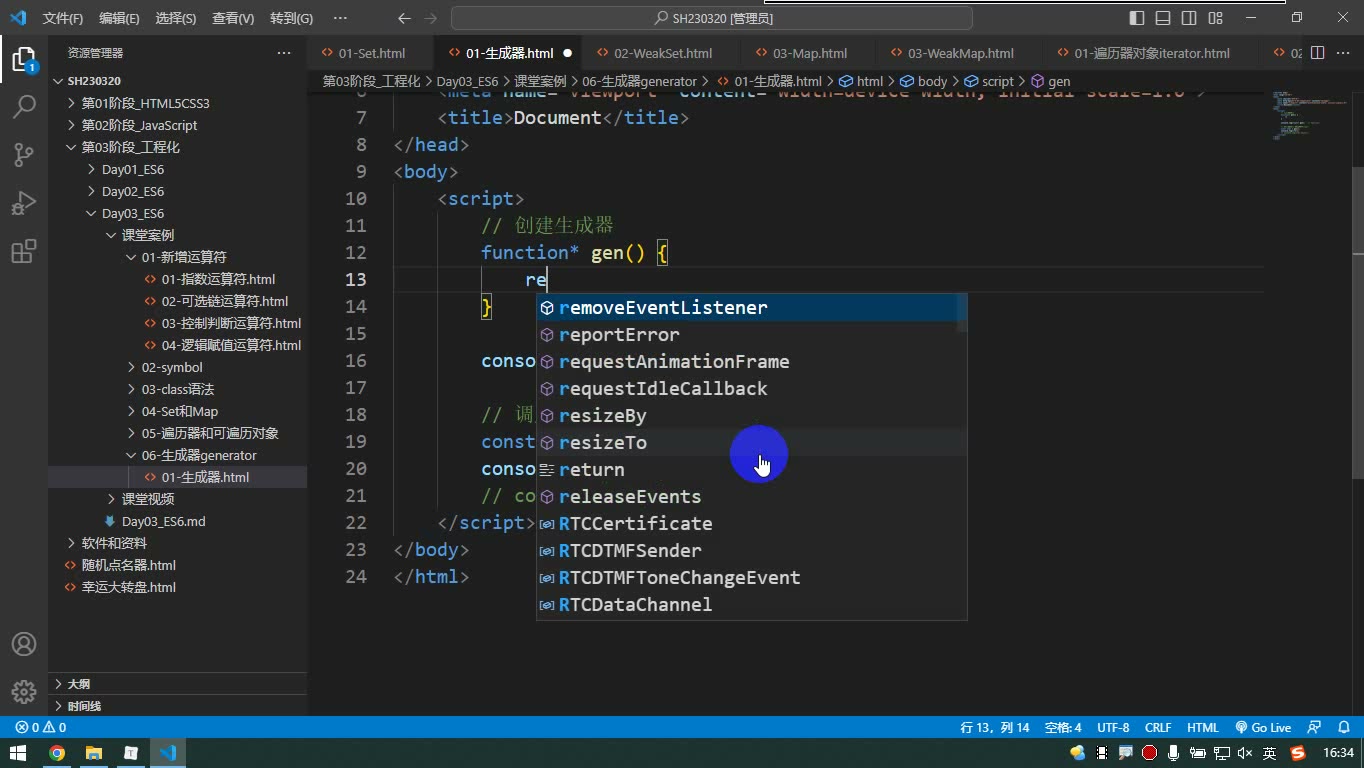Click errors and warnings status indicator
The image size is (1364, 768).
click(40, 728)
